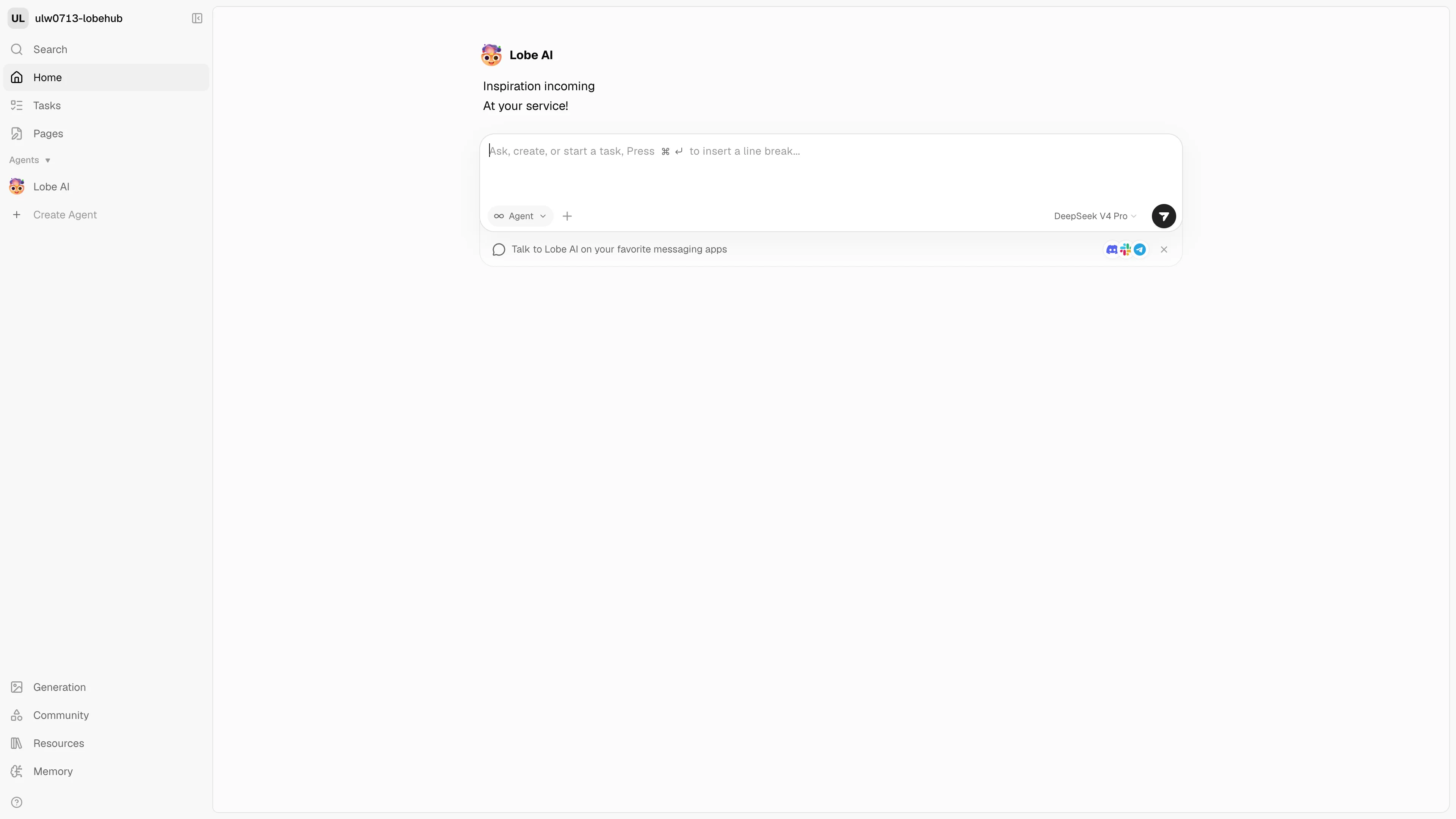Click the Tasks checklist icon

17,106
